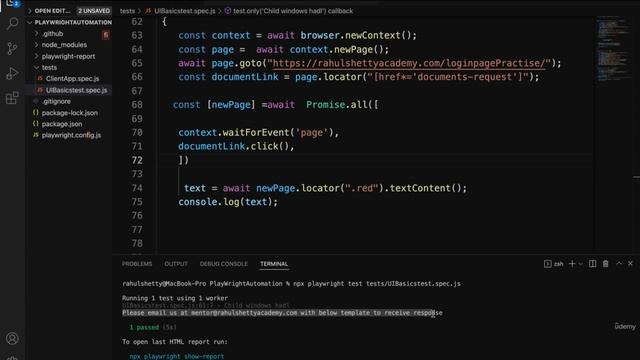Click the tests breadcrumb segment
640x360 pixels.
pyautogui.click(x=127, y=11)
